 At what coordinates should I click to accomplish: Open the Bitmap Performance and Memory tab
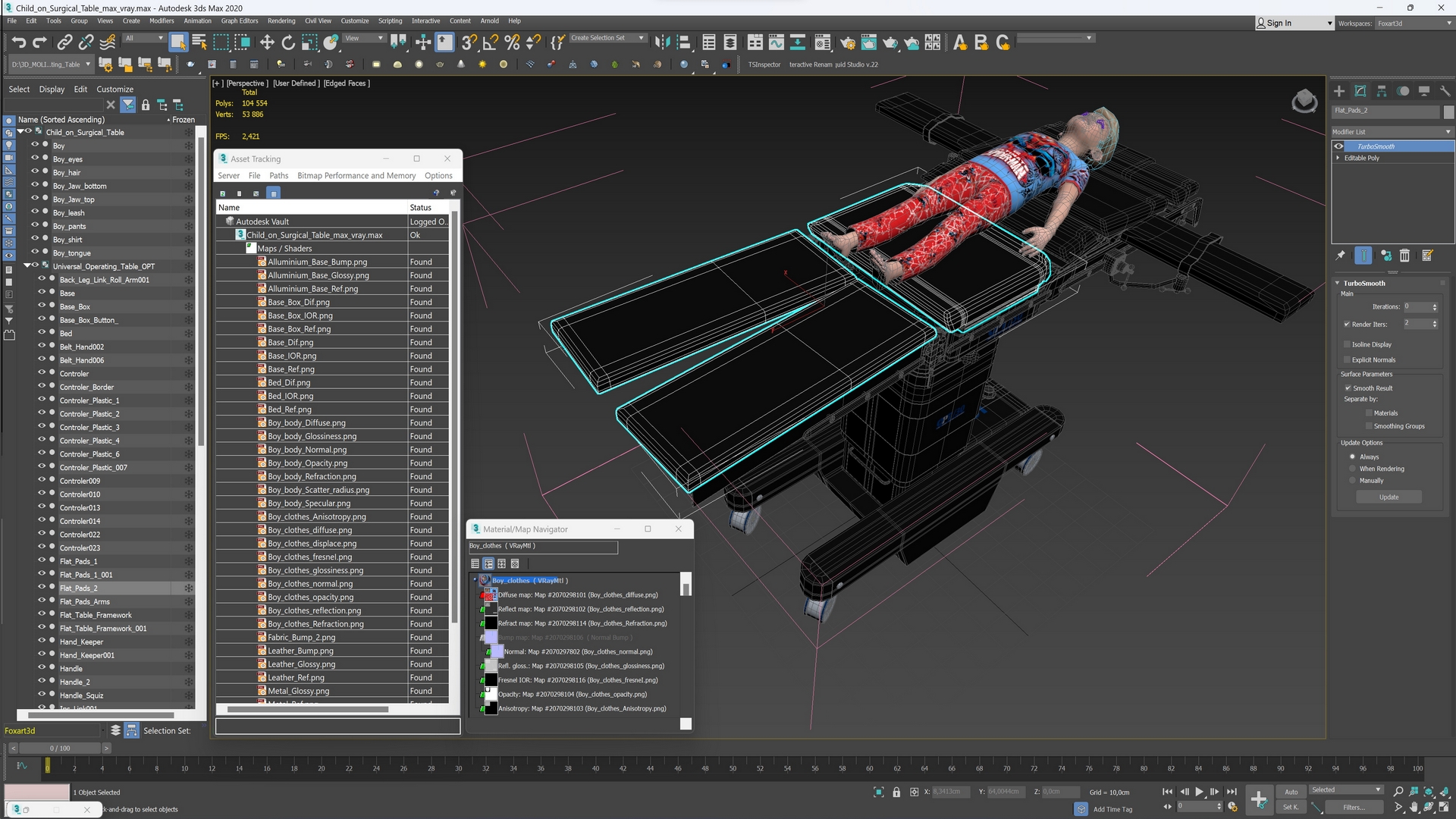[x=355, y=175]
